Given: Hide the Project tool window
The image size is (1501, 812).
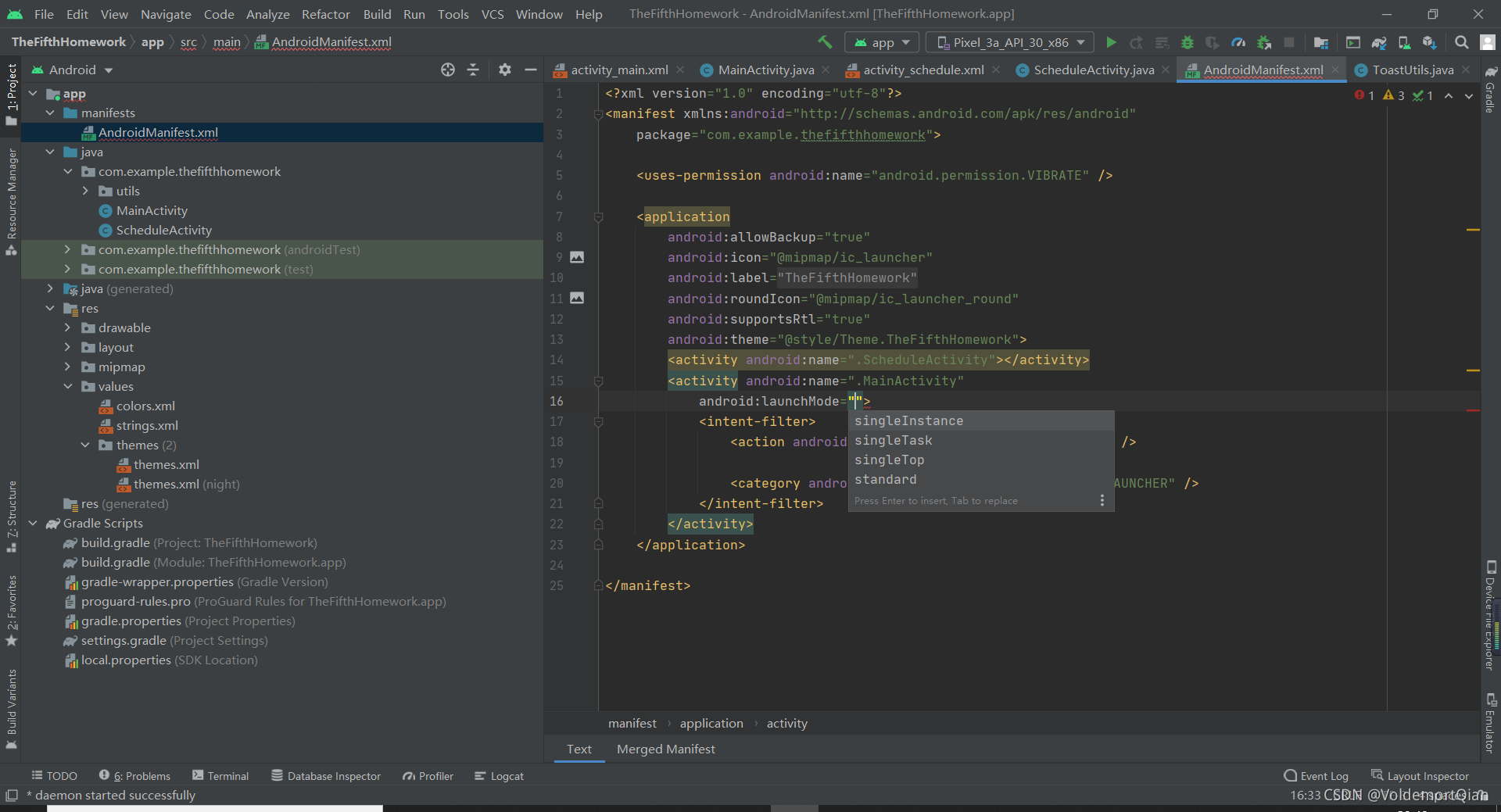Looking at the screenshot, I should (x=531, y=70).
